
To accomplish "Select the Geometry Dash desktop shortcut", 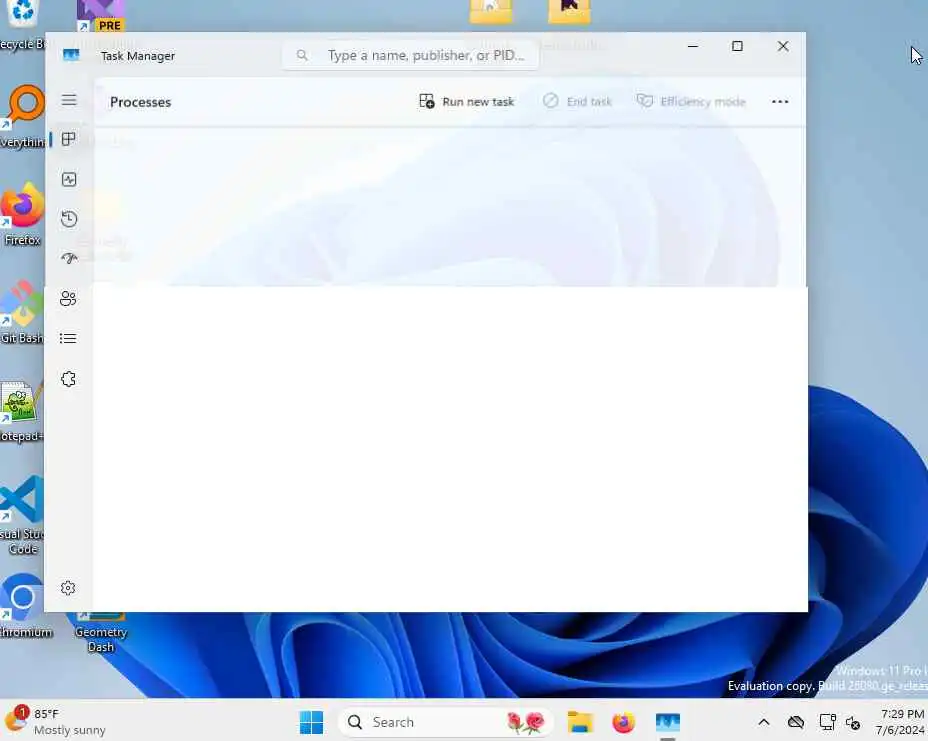I will tap(101, 633).
